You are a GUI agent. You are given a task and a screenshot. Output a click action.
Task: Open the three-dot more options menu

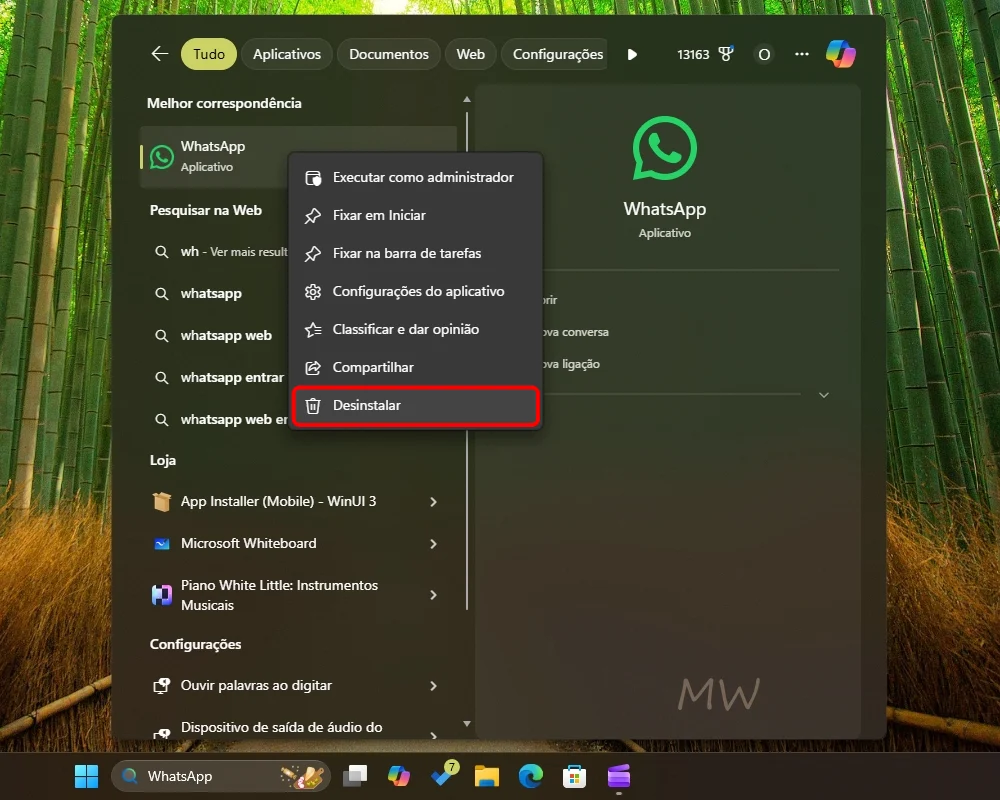tap(802, 54)
